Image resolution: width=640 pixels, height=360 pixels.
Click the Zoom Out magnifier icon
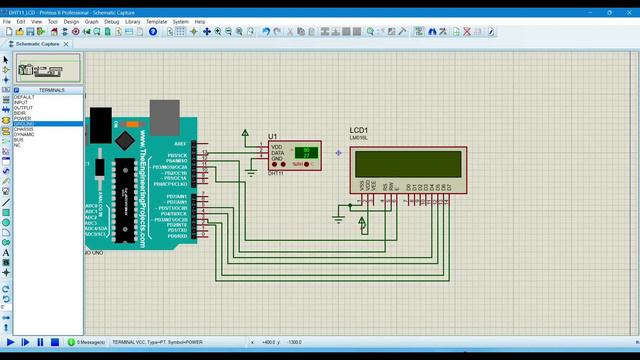229,31
